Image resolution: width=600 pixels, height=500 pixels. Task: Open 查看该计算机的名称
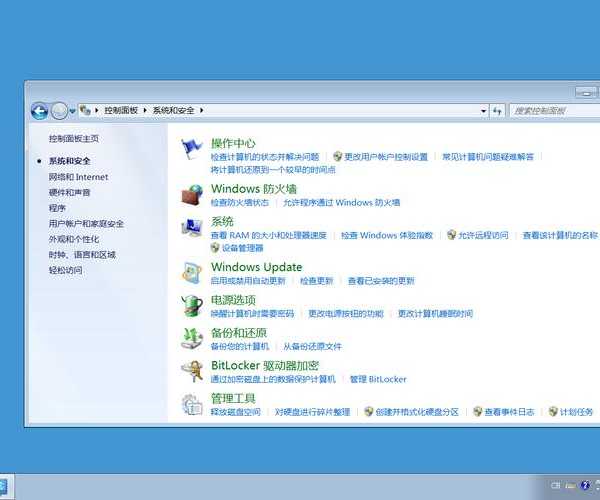(x=560, y=235)
